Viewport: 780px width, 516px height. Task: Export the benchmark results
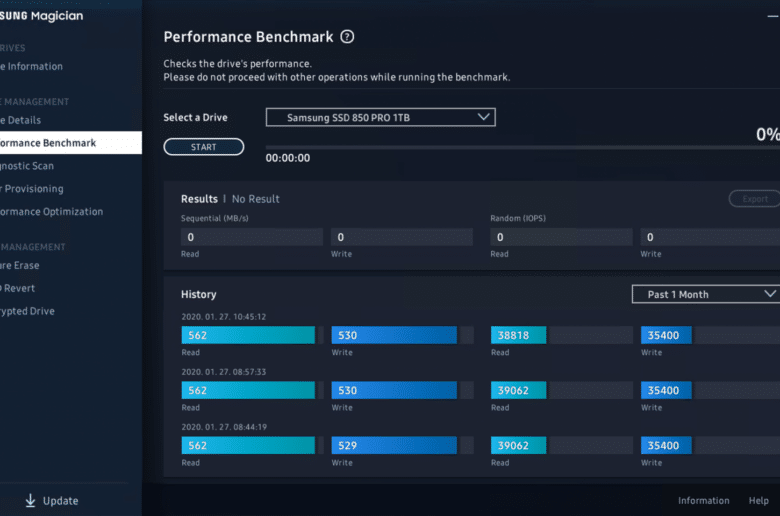coord(755,199)
